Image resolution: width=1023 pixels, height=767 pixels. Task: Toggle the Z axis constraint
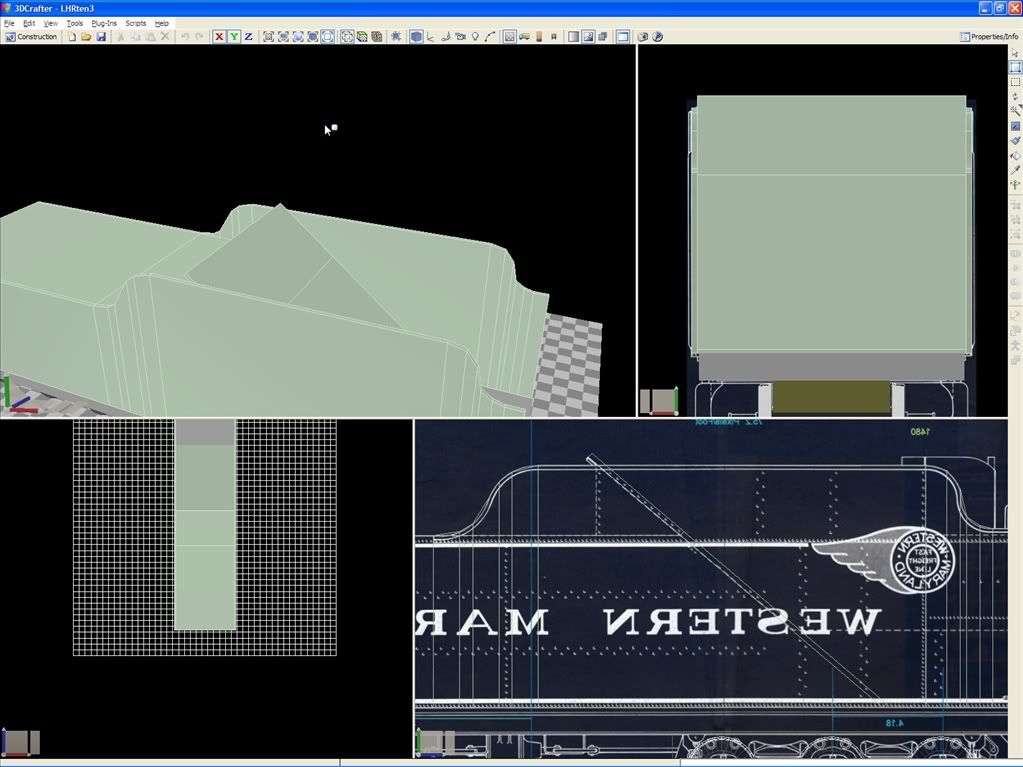tap(249, 37)
